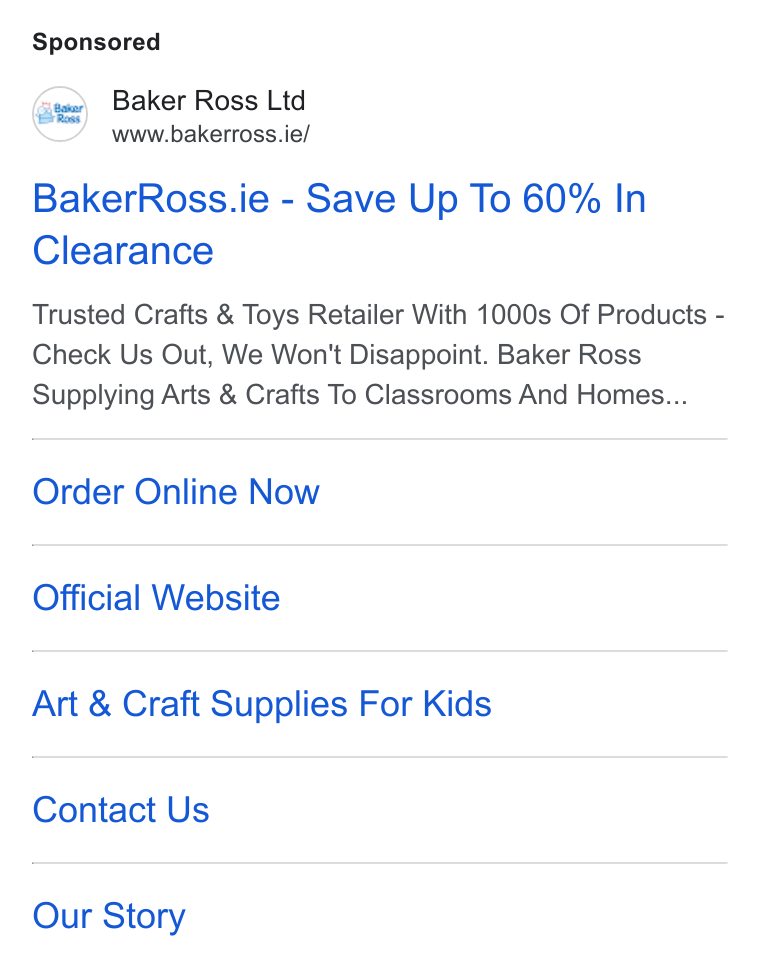This screenshot has height=968, width=760.
Task: Visit the Official Website sitelink
Action: tap(156, 598)
